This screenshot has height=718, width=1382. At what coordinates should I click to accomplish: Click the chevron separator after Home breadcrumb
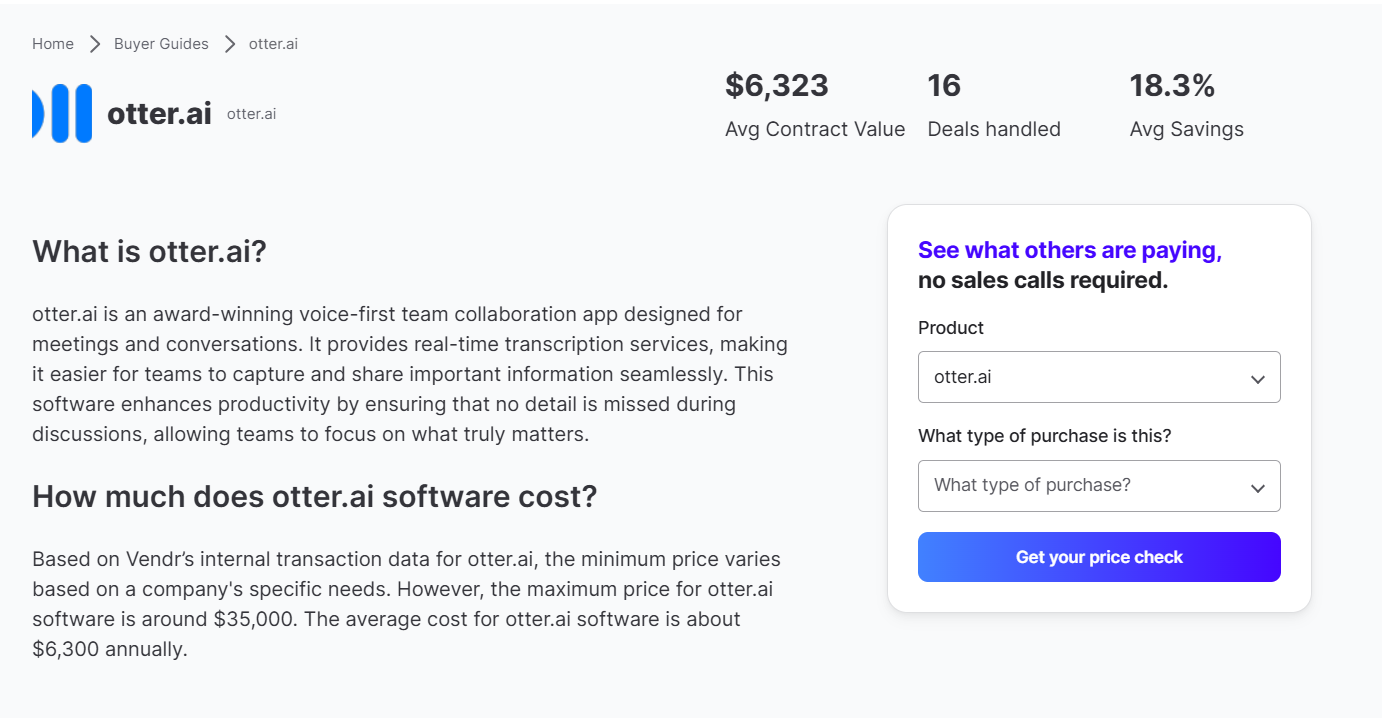94,44
